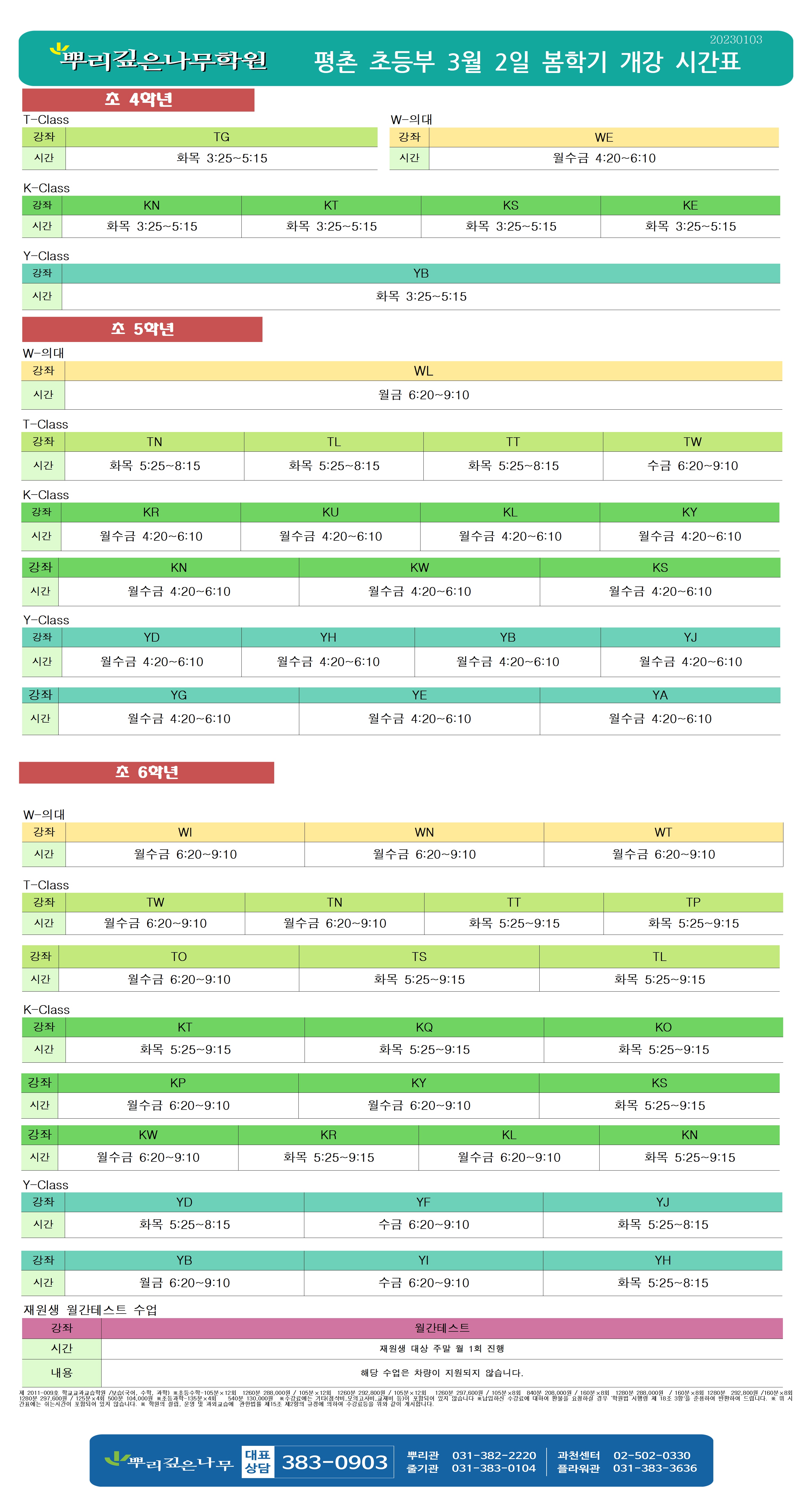Click the main phone number 383-0903

point(334,1461)
